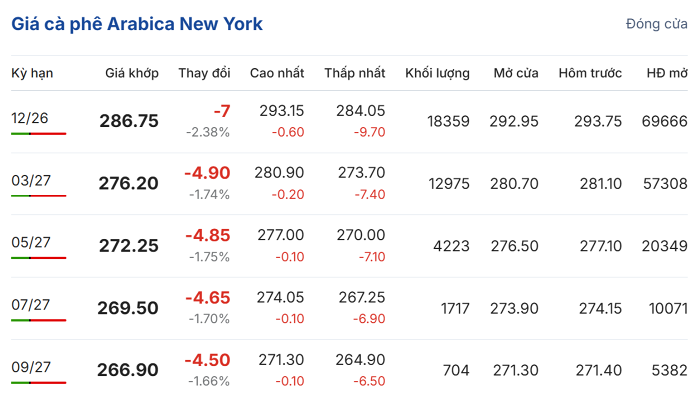
Task: Click the Mở cửa column header
Action: pyautogui.click(x=516, y=73)
